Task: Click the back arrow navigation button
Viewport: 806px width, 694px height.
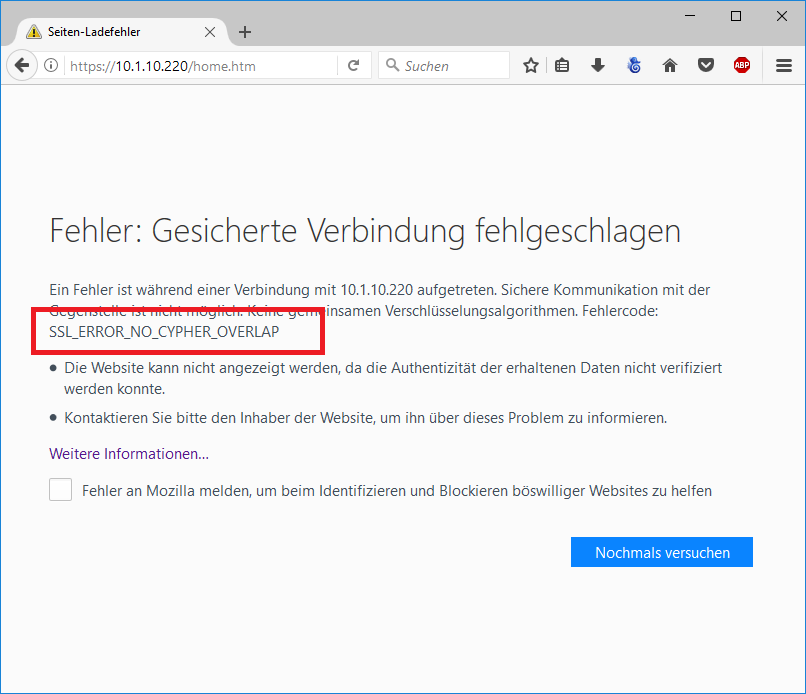Action: [x=21, y=66]
